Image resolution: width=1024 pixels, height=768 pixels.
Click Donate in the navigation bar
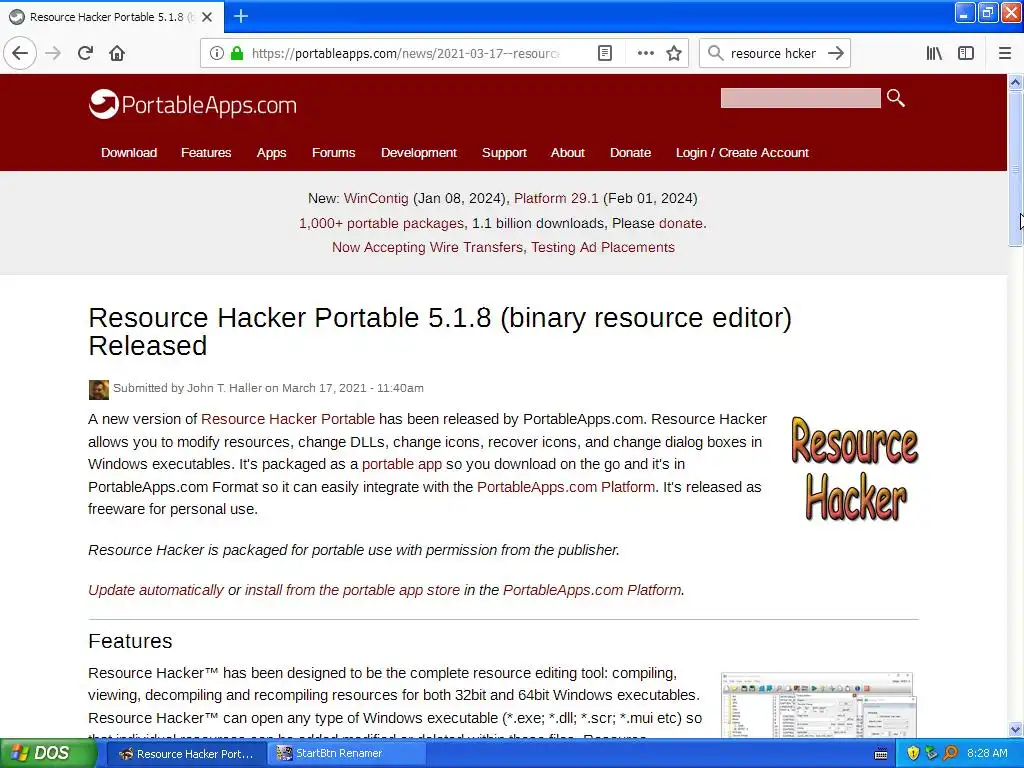pyautogui.click(x=630, y=153)
